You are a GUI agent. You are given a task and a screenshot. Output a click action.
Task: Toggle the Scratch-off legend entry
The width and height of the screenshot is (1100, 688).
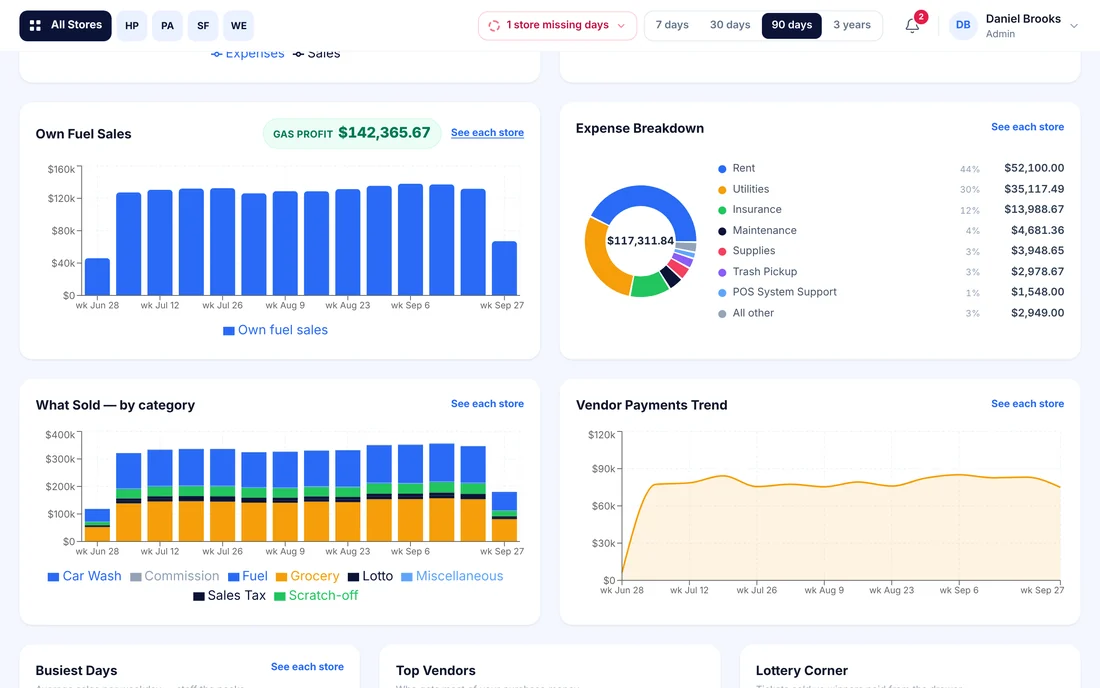(316, 596)
